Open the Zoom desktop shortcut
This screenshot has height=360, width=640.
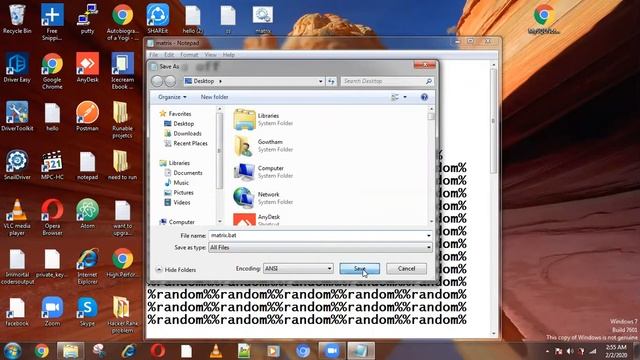(x=52, y=311)
